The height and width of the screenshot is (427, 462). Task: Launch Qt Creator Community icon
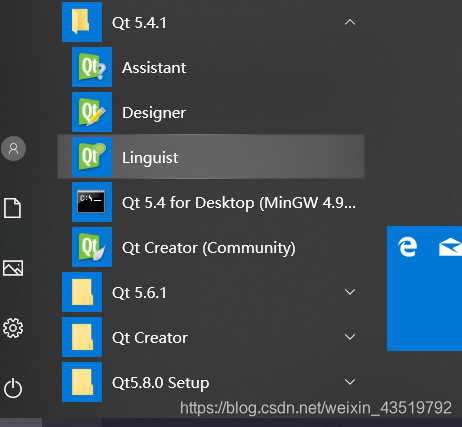(x=92, y=247)
